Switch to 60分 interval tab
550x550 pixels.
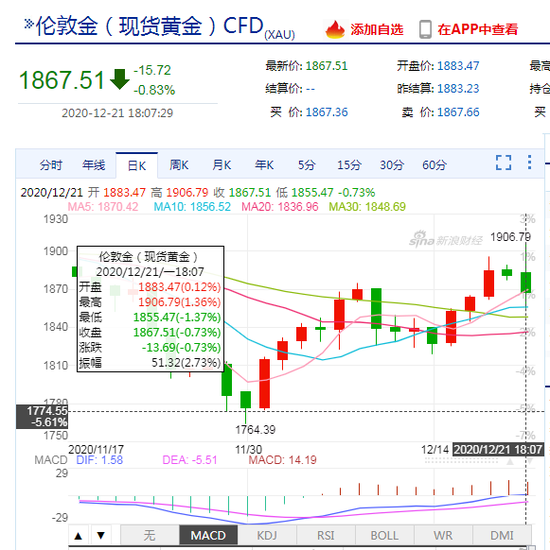(x=434, y=165)
